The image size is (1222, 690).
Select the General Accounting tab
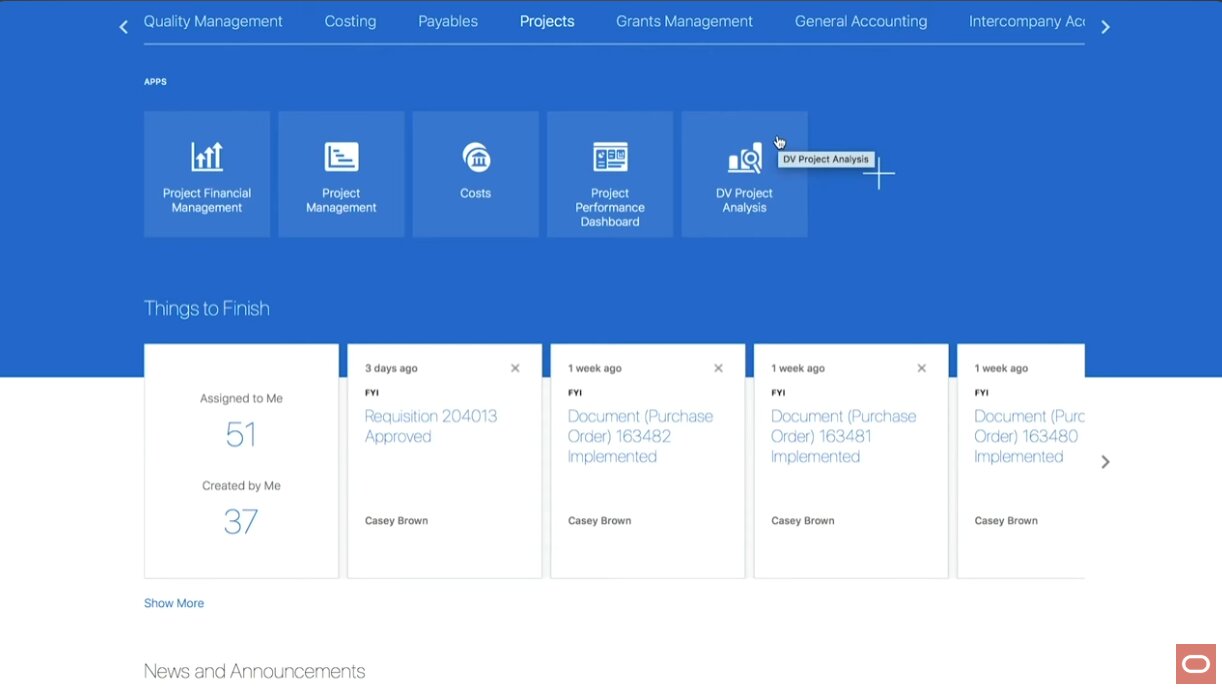point(860,21)
